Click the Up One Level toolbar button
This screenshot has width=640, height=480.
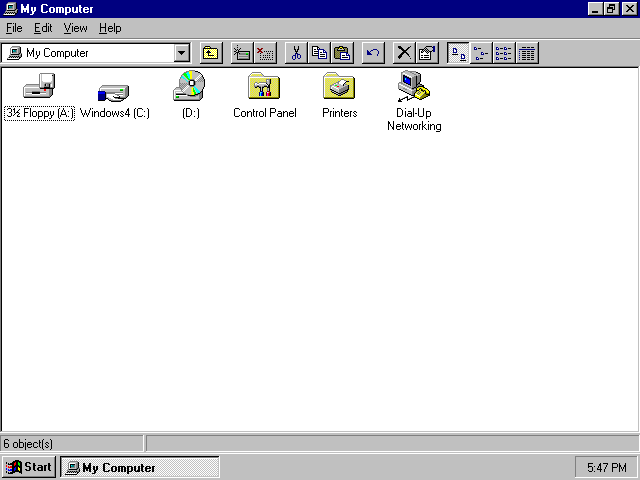tap(211, 53)
